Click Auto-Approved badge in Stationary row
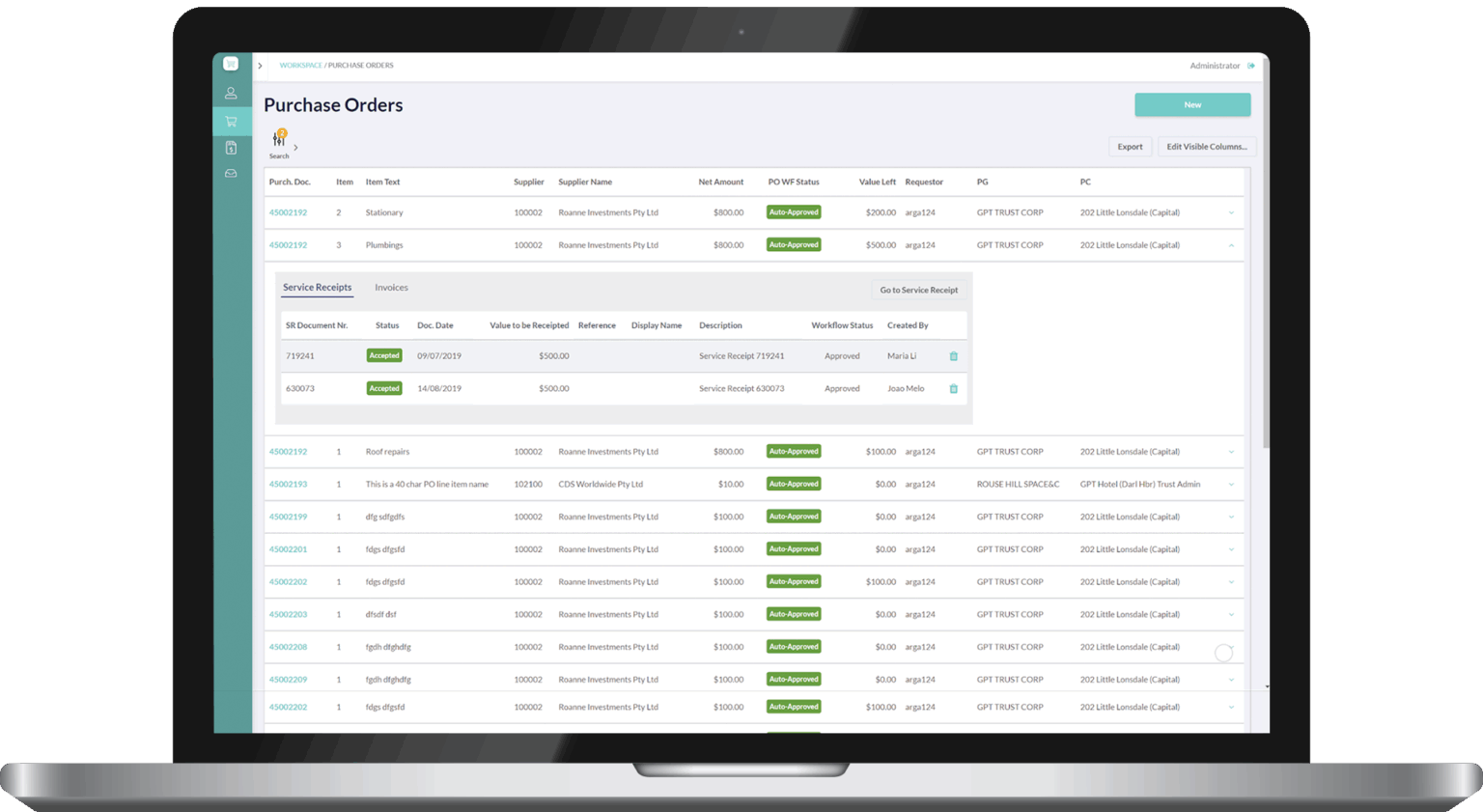 click(794, 212)
